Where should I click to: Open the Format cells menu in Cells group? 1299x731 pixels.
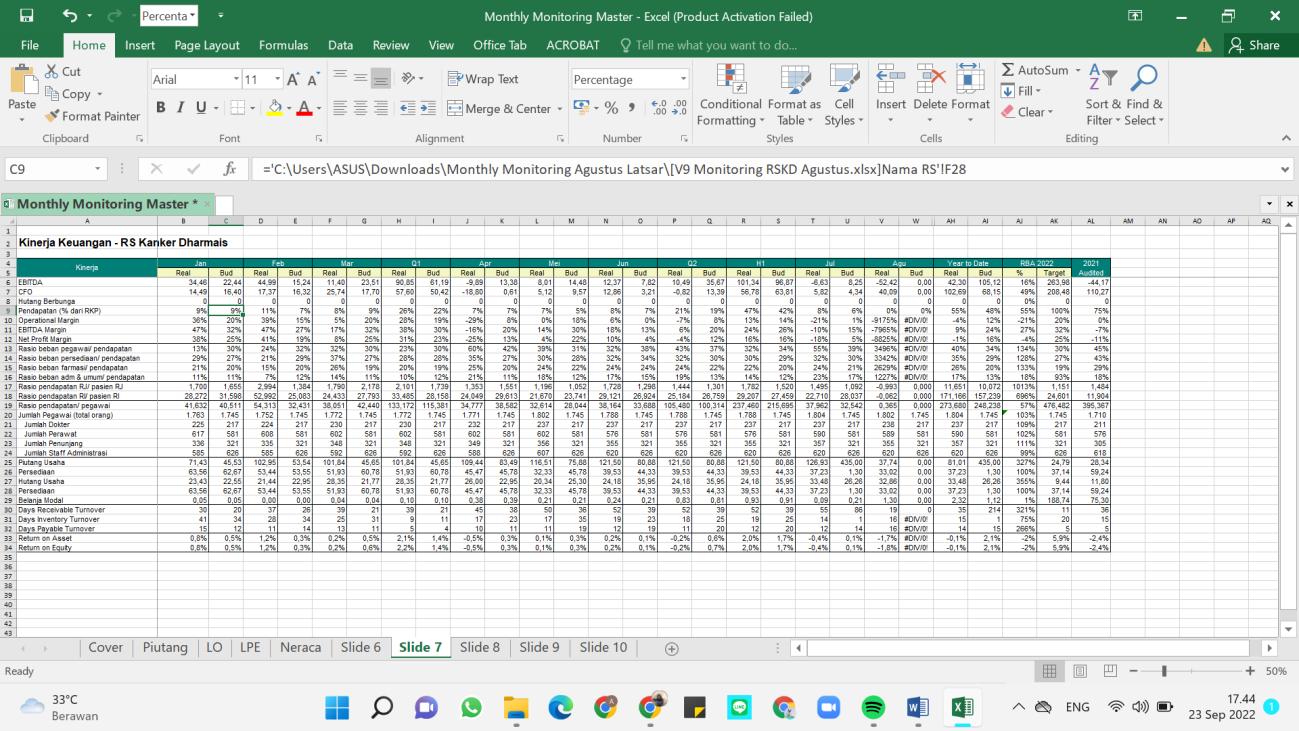pos(970,95)
